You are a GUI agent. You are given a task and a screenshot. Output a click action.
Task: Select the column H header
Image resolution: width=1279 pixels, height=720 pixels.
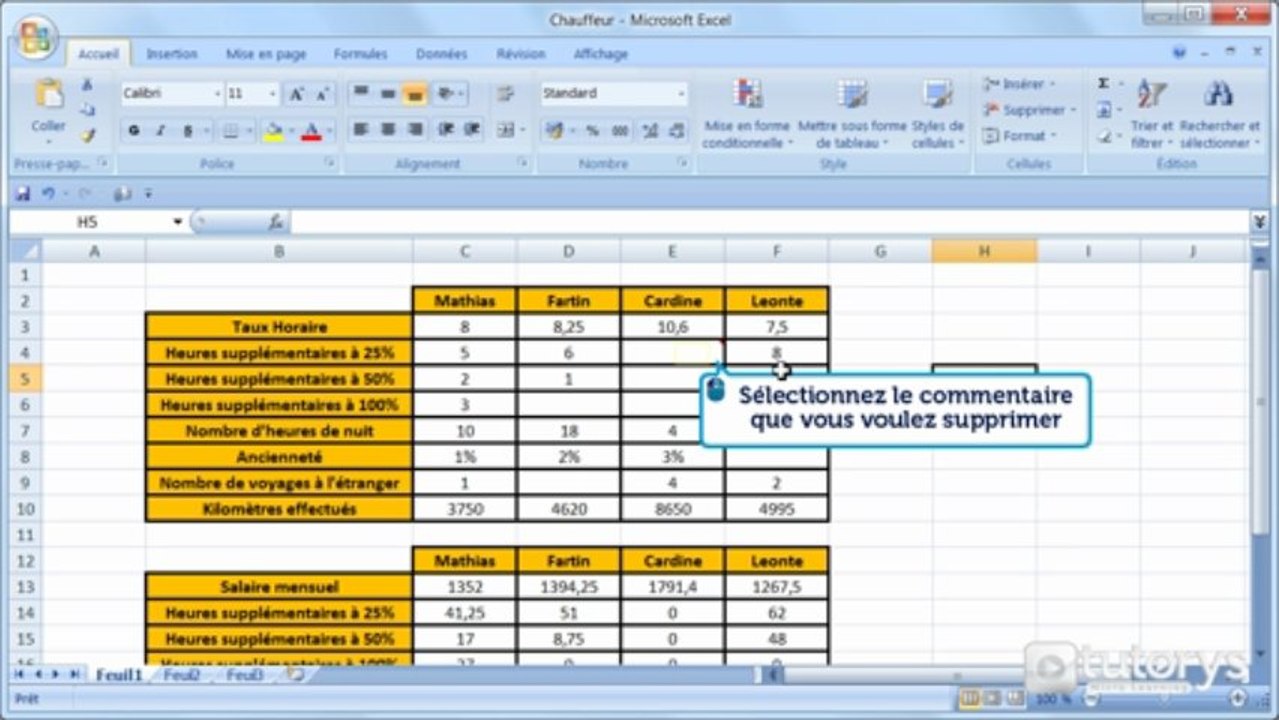[x=984, y=252]
